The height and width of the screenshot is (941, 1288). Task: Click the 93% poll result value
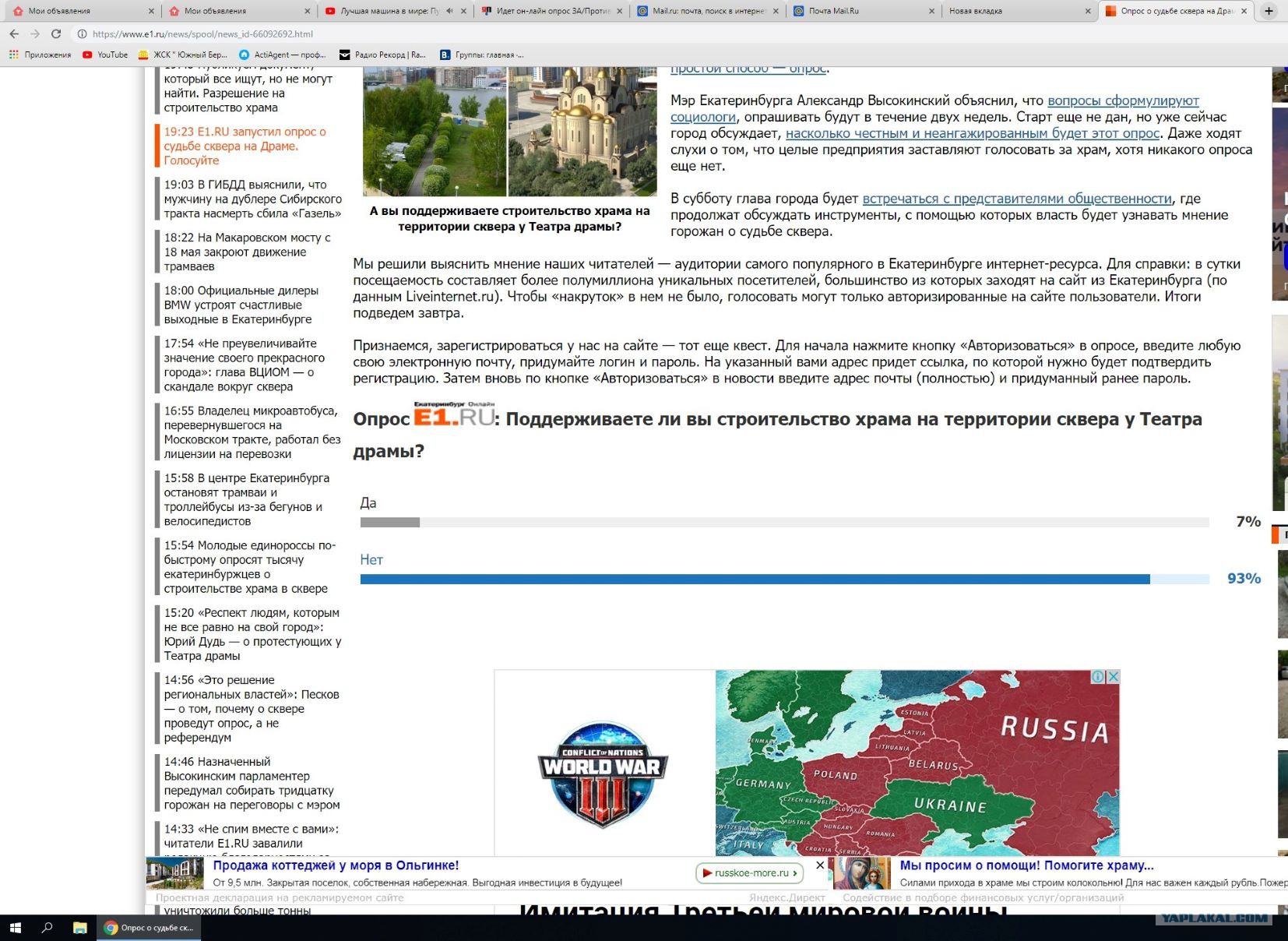click(1244, 578)
